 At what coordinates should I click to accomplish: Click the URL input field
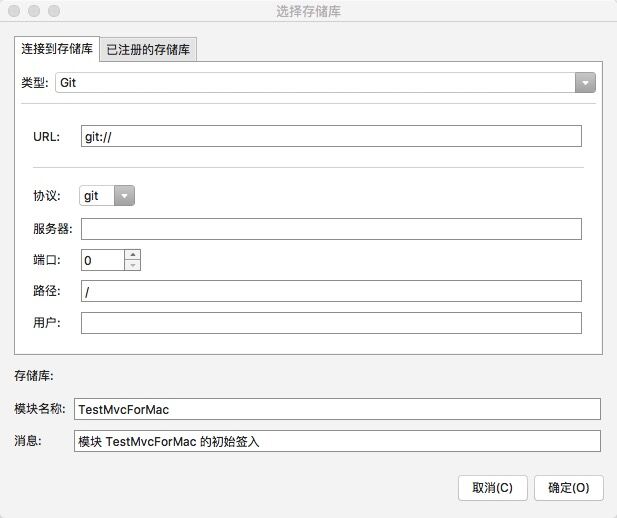pos(331,136)
